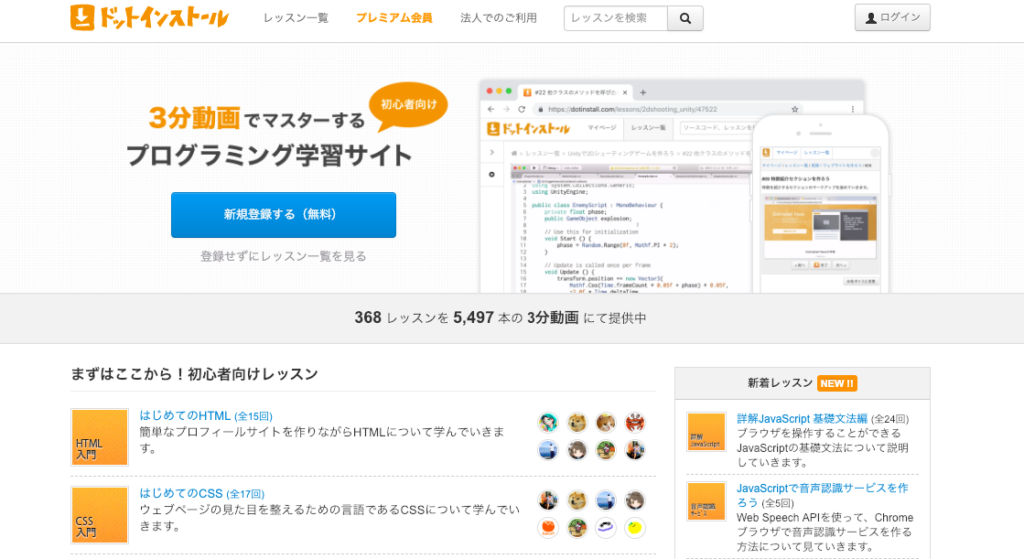Click the プログラミング学習サイト headline text
Screen dimensions: 1024x559
tap(268, 156)
